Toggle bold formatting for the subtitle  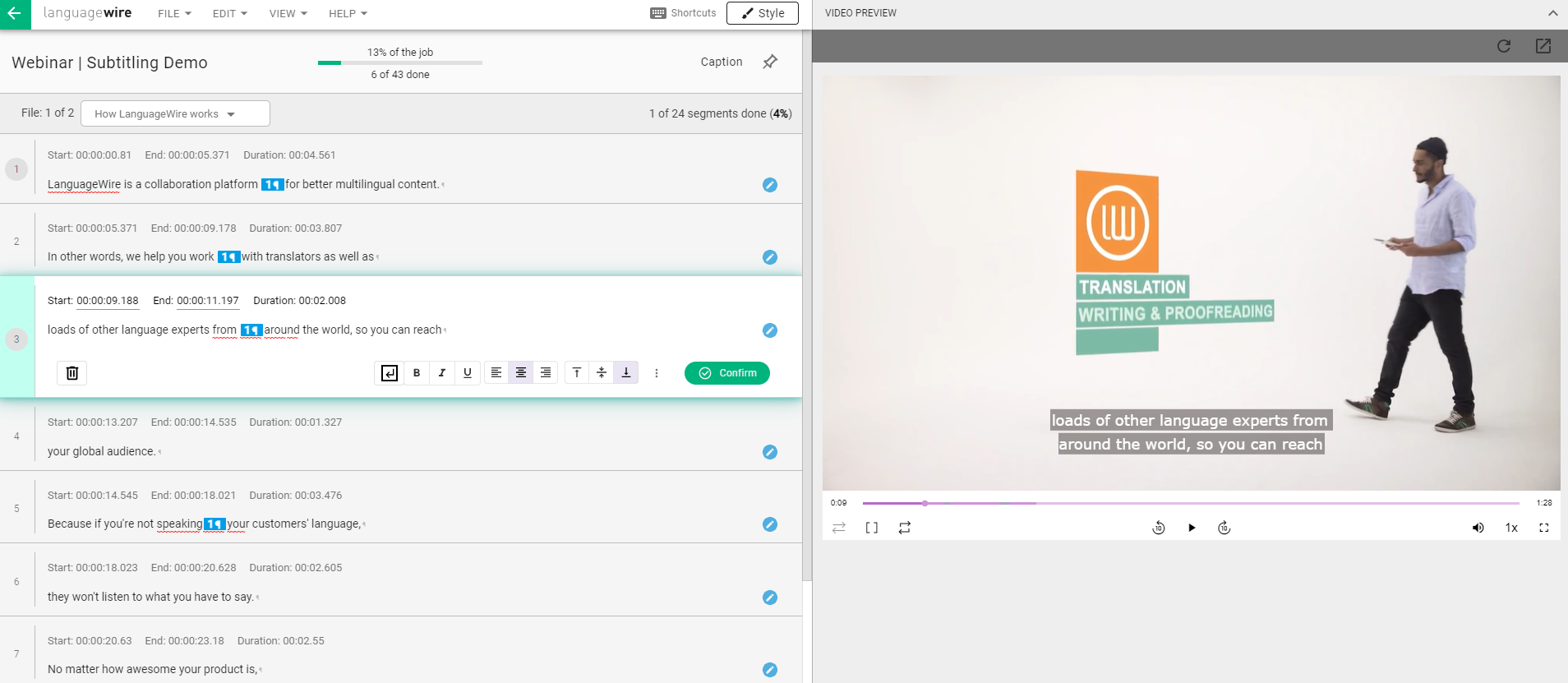point(417,373)
